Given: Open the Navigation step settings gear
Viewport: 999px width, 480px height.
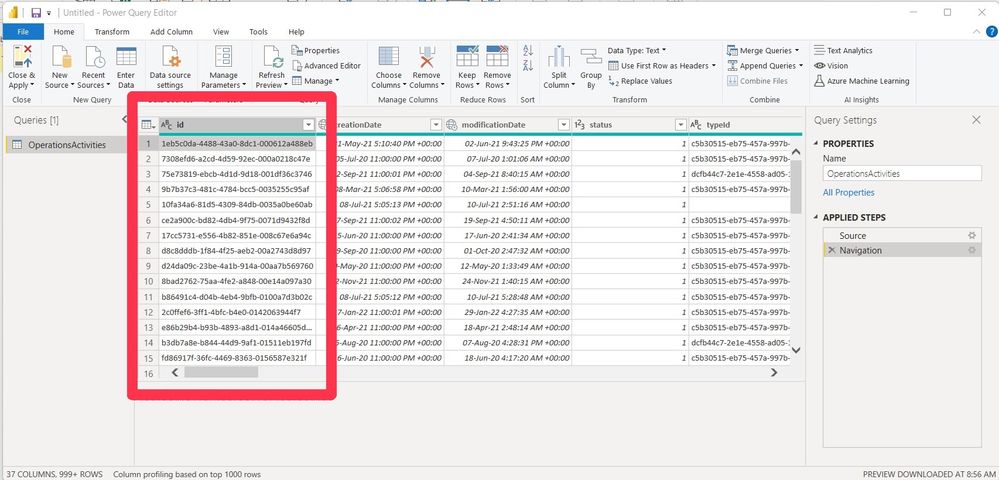Looking at the screenshot, I should [972, 251].
